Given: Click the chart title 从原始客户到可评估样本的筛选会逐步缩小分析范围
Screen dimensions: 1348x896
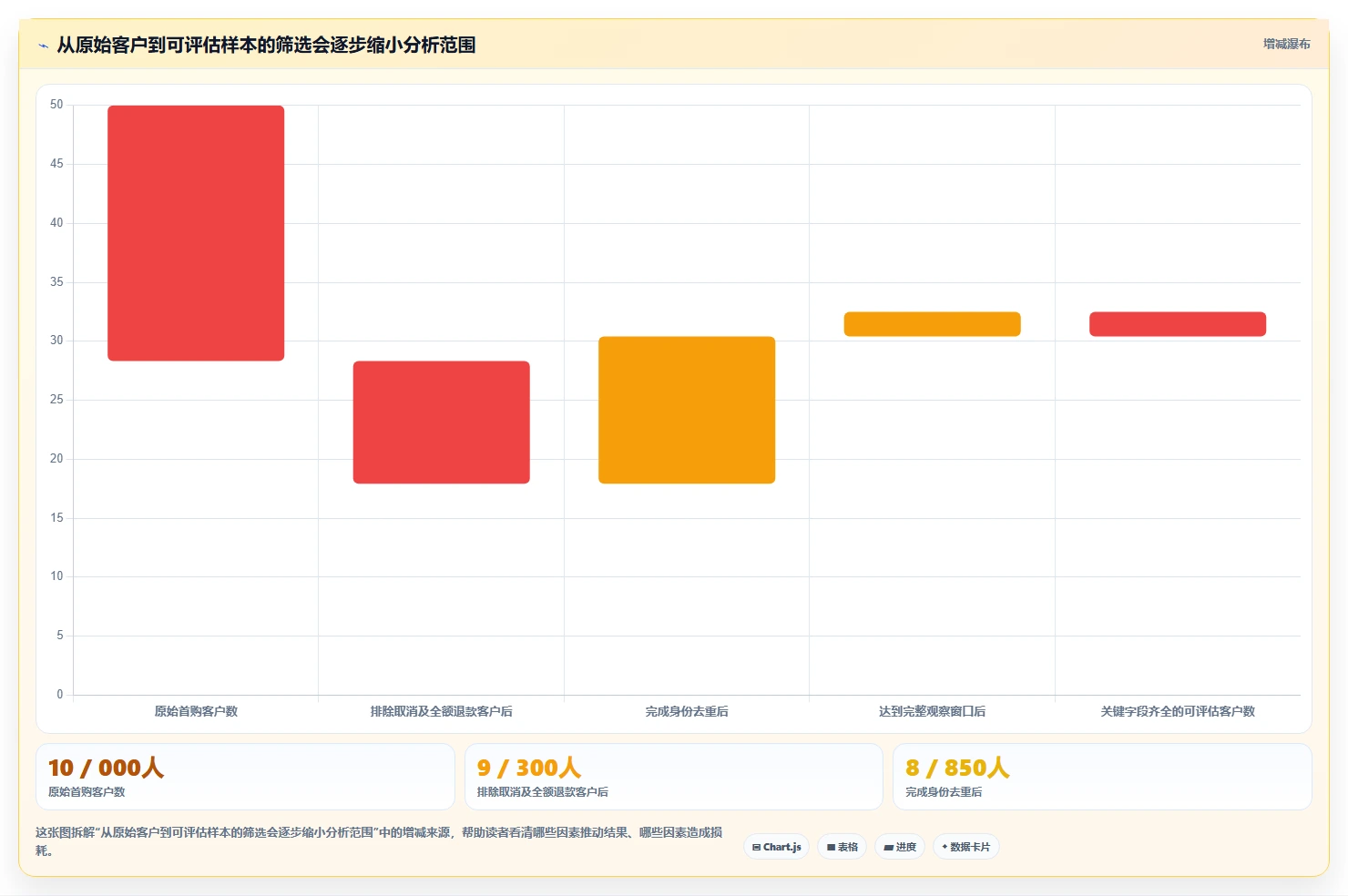Looking at the screenshot, I should tap(266, 45).
